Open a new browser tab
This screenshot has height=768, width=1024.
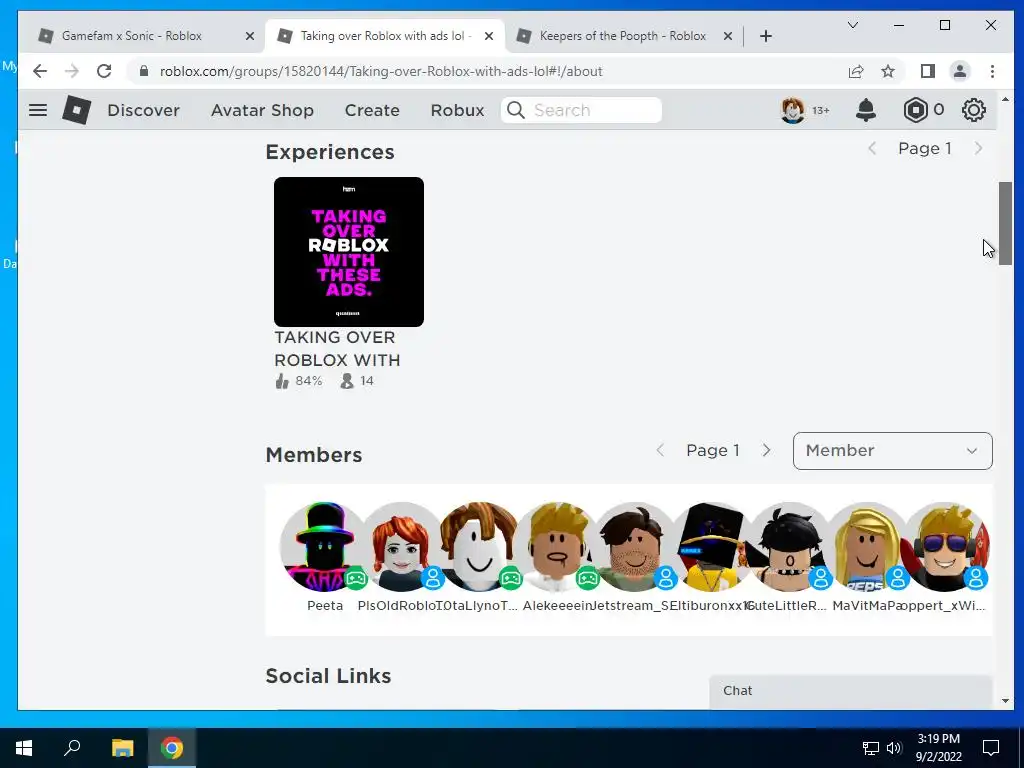pyautogui.click(x=766, y=36)
